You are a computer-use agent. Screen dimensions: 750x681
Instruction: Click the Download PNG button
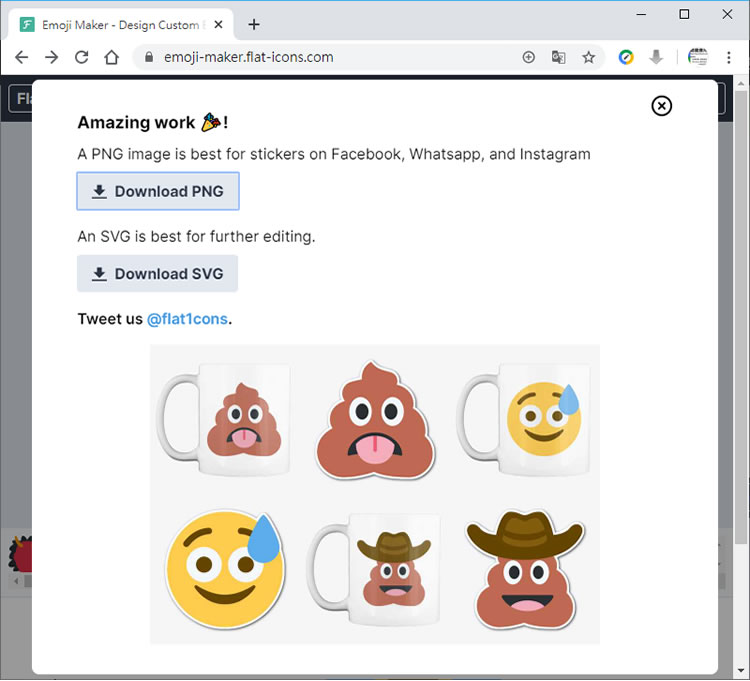point(158,191)
